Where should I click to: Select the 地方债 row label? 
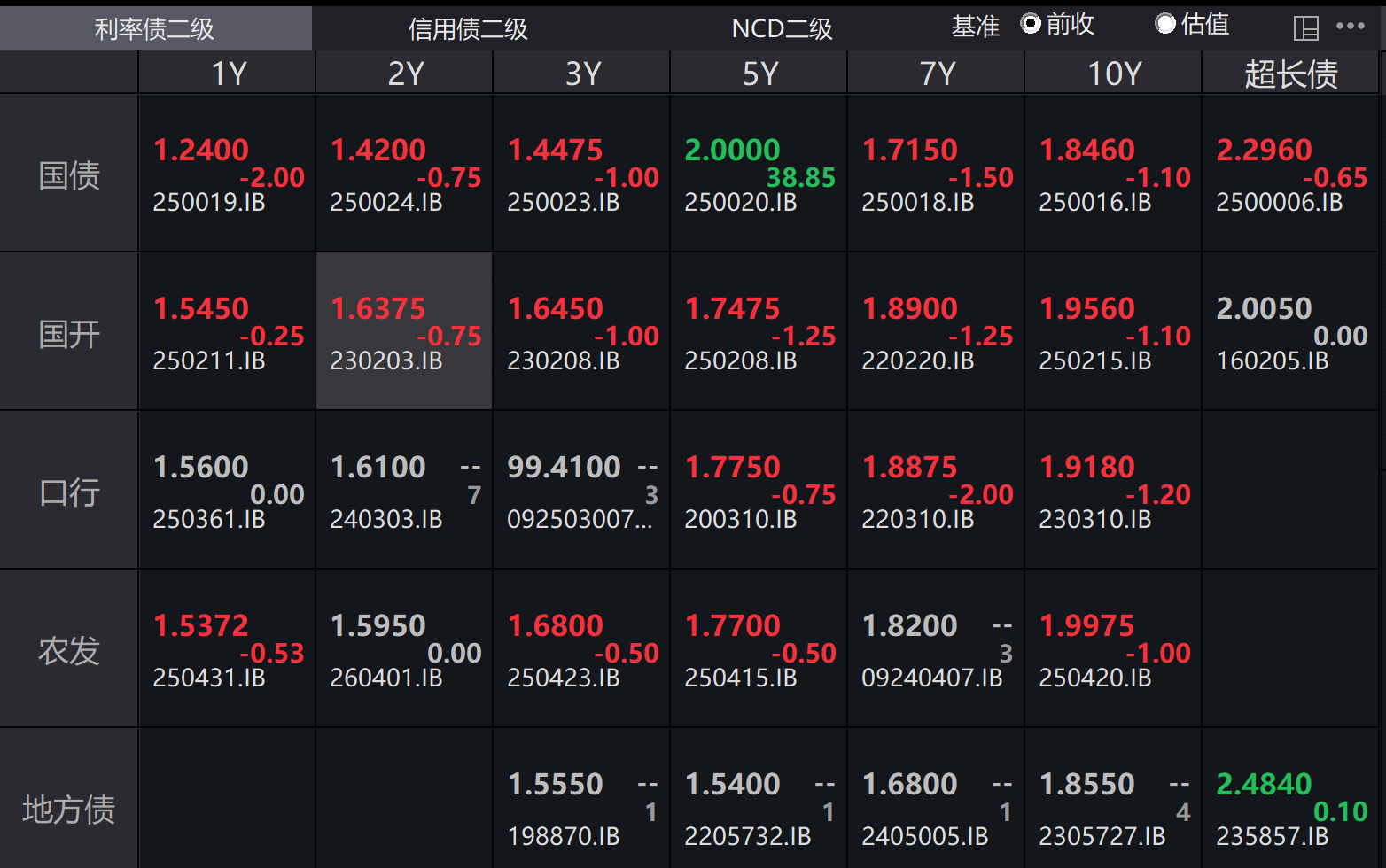69,809
